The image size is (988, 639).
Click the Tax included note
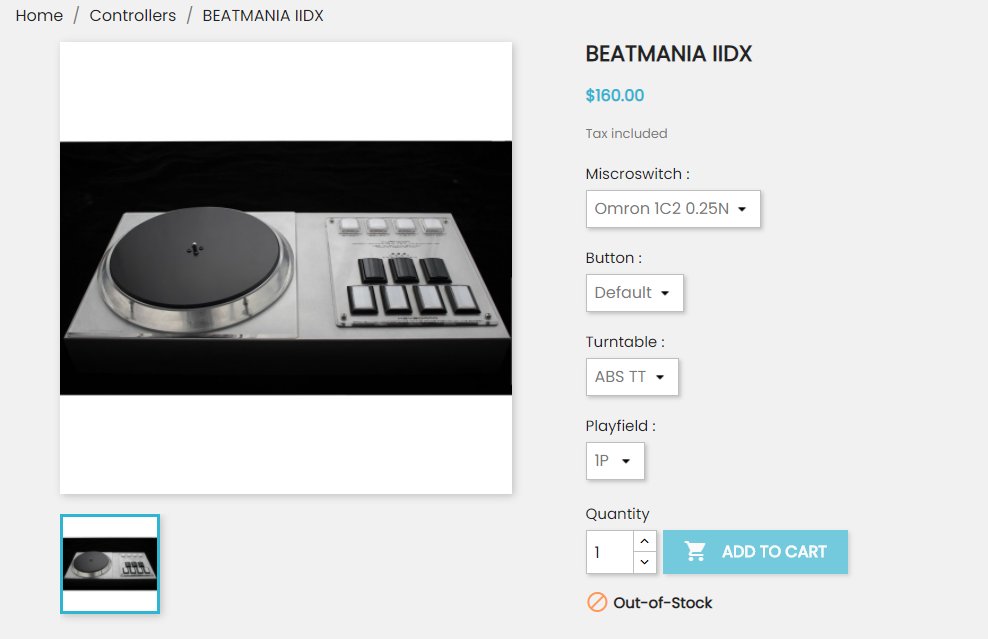626,133
